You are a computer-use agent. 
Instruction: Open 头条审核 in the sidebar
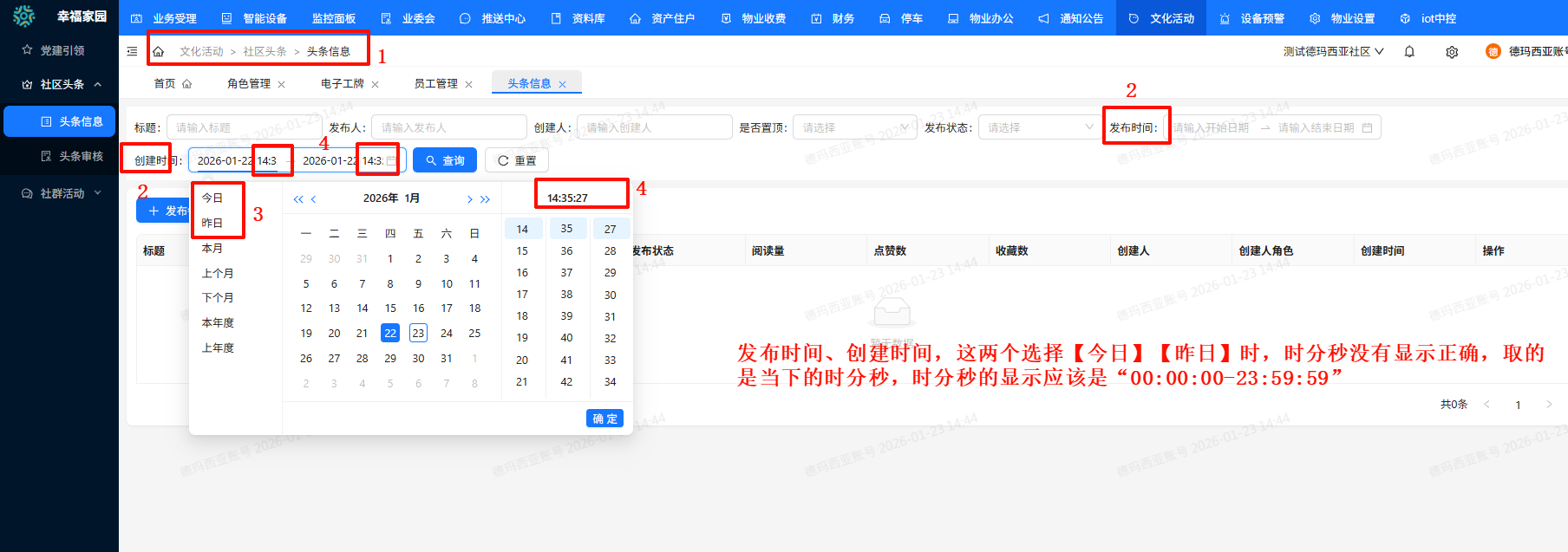pyautogui.click(x=81, y=157)
